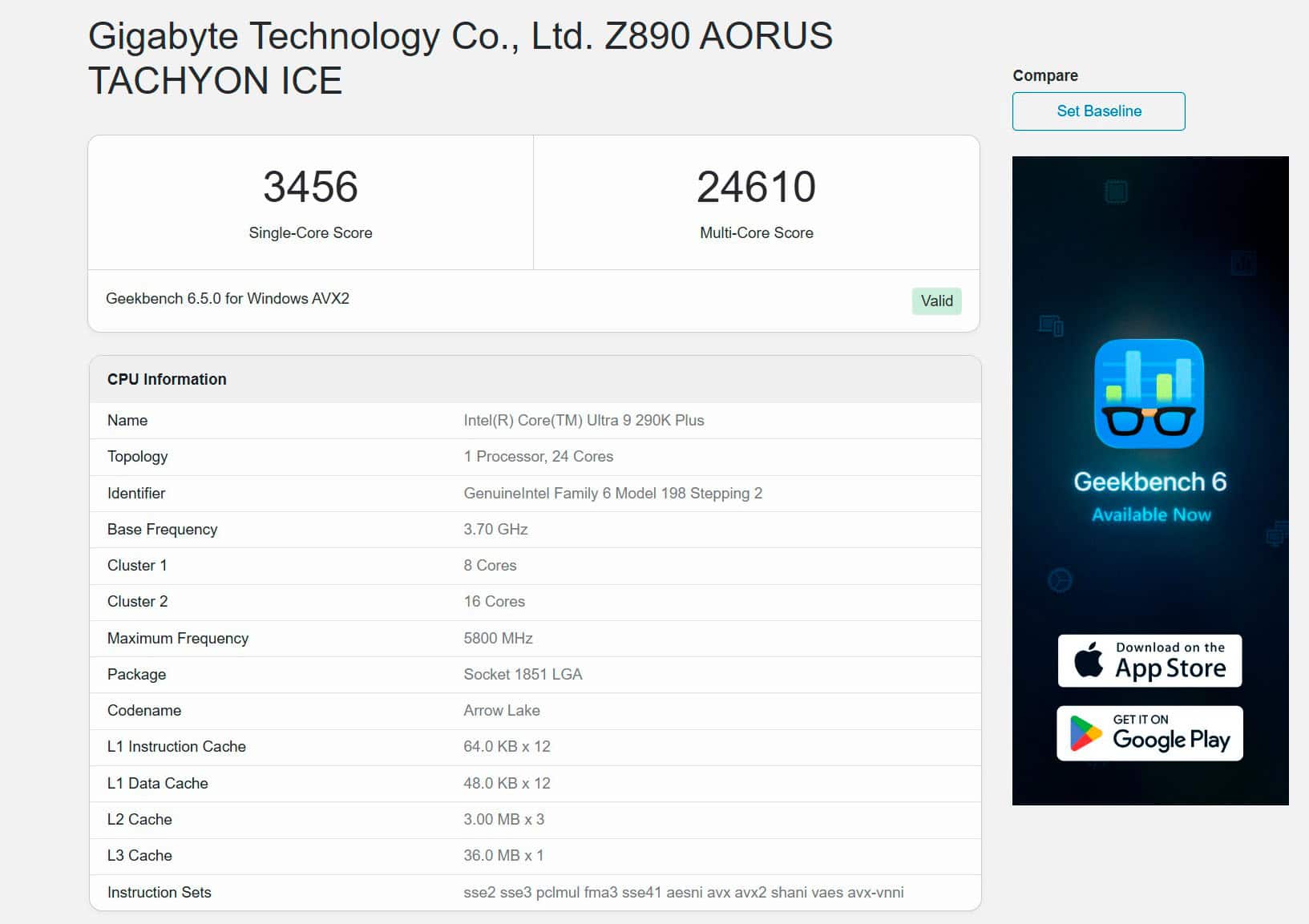This screenshot has width=1309, height=924.
Task: Open the Download on the App Store badge
Action: point(1149,660)
